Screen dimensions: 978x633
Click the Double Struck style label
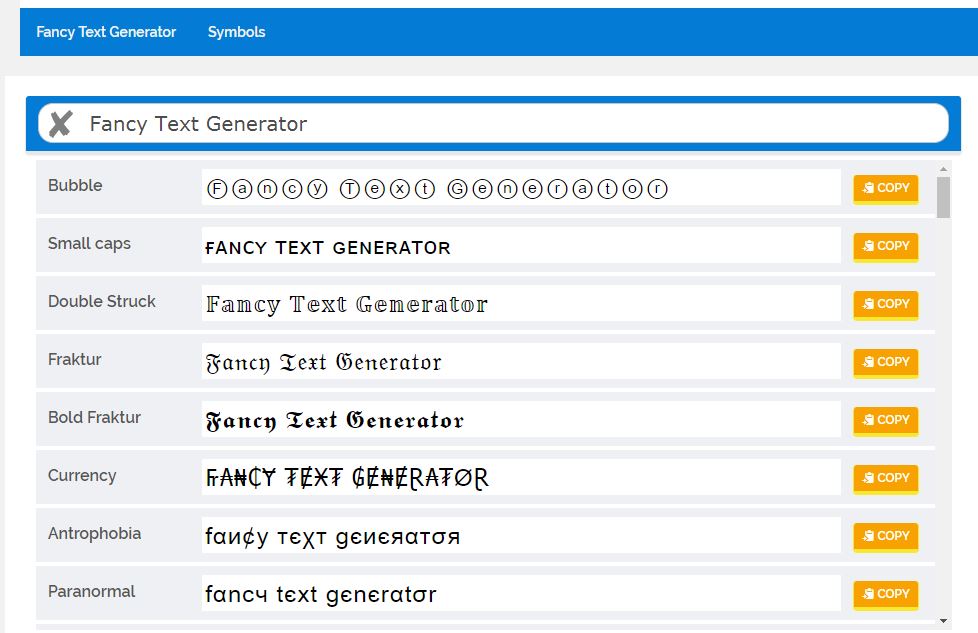coord(102,301)
